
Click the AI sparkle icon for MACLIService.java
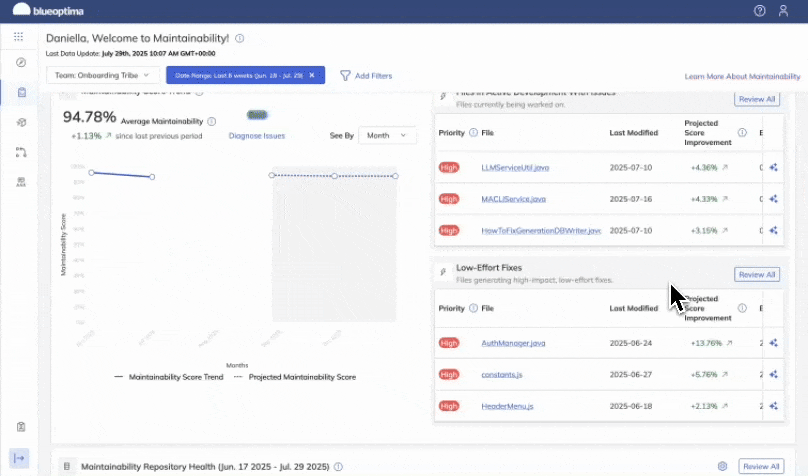tap(773, 199)
